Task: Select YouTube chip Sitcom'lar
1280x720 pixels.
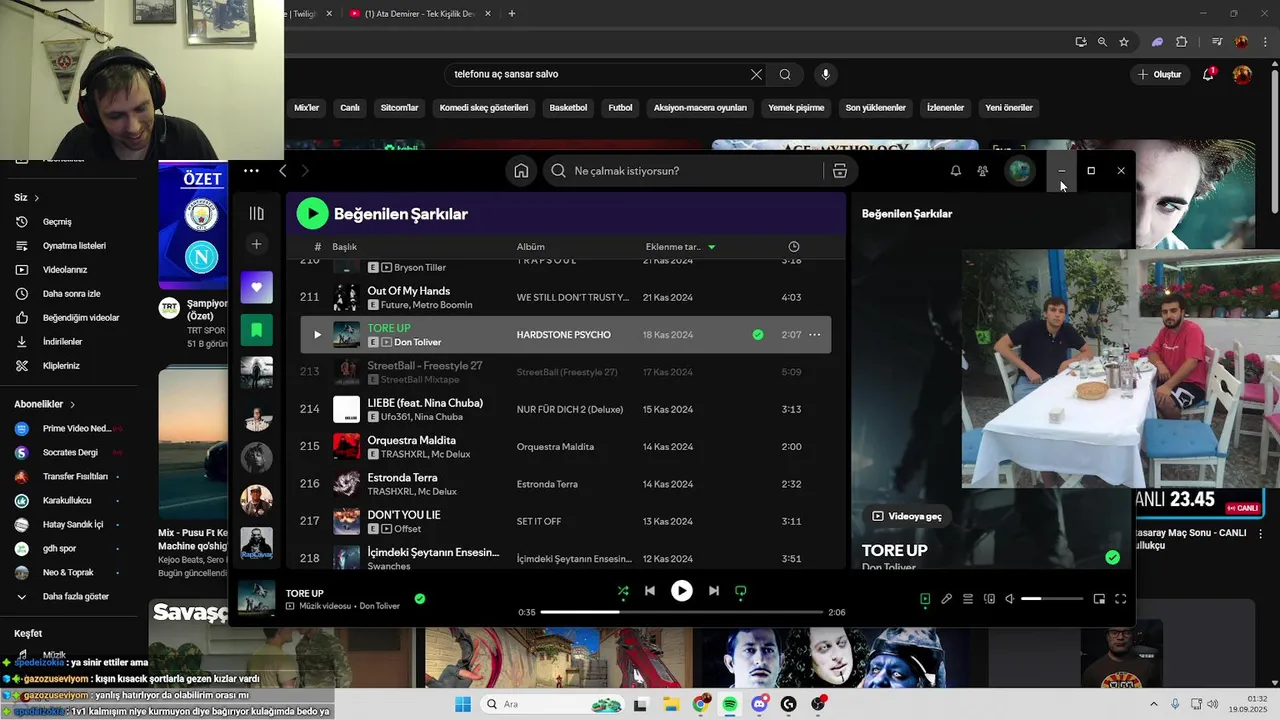Action: point(399,108)
